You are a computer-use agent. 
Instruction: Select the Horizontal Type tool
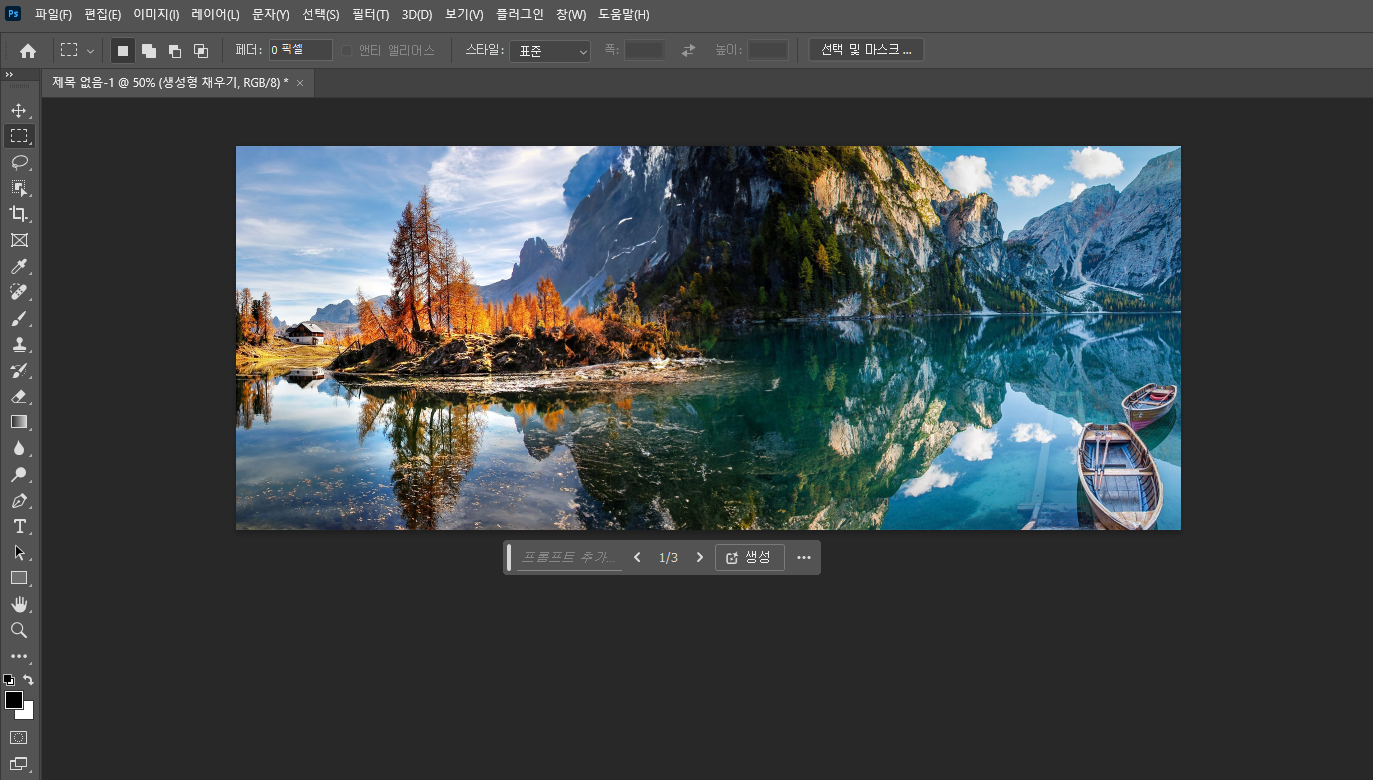point(19,526)
